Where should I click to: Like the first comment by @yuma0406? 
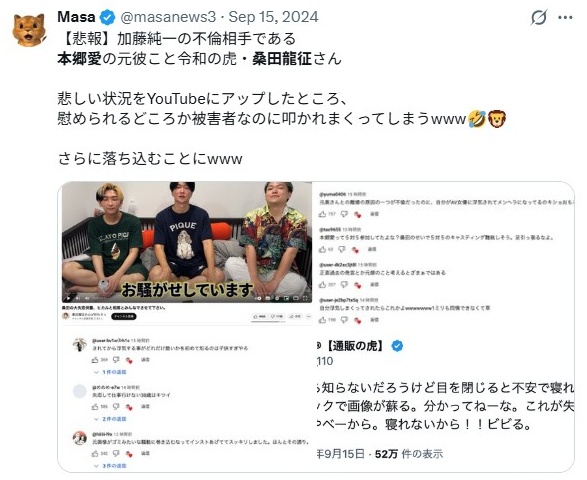[x=322, y=214]
